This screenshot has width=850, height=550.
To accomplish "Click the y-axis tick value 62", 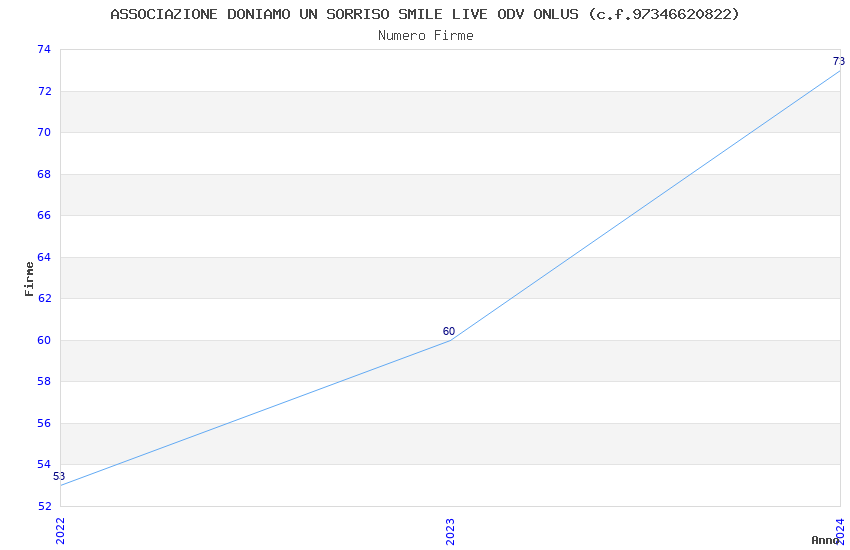I will 44,298.
